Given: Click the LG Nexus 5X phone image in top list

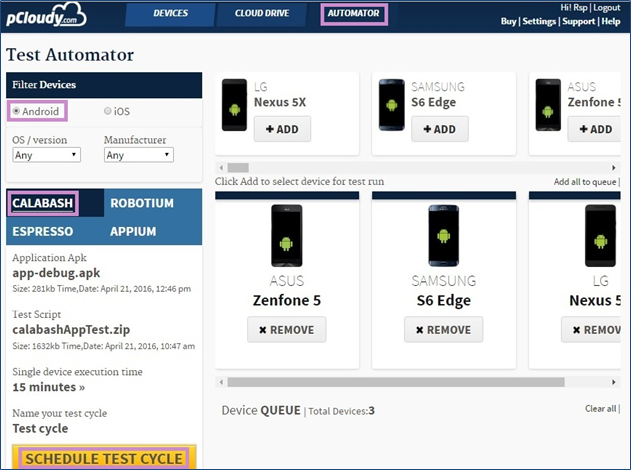Looking at the screenshot, I should pyautogui.click(x=234, y=105).
